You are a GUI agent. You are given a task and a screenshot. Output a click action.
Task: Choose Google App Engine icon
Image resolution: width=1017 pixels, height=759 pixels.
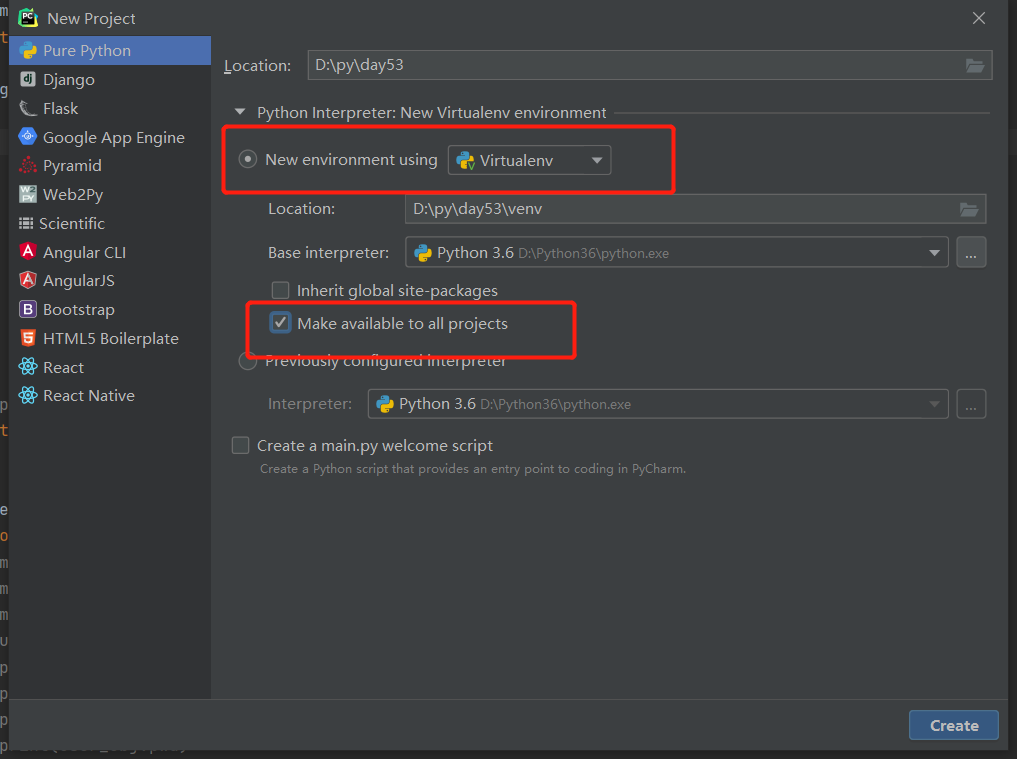point(27,137)
